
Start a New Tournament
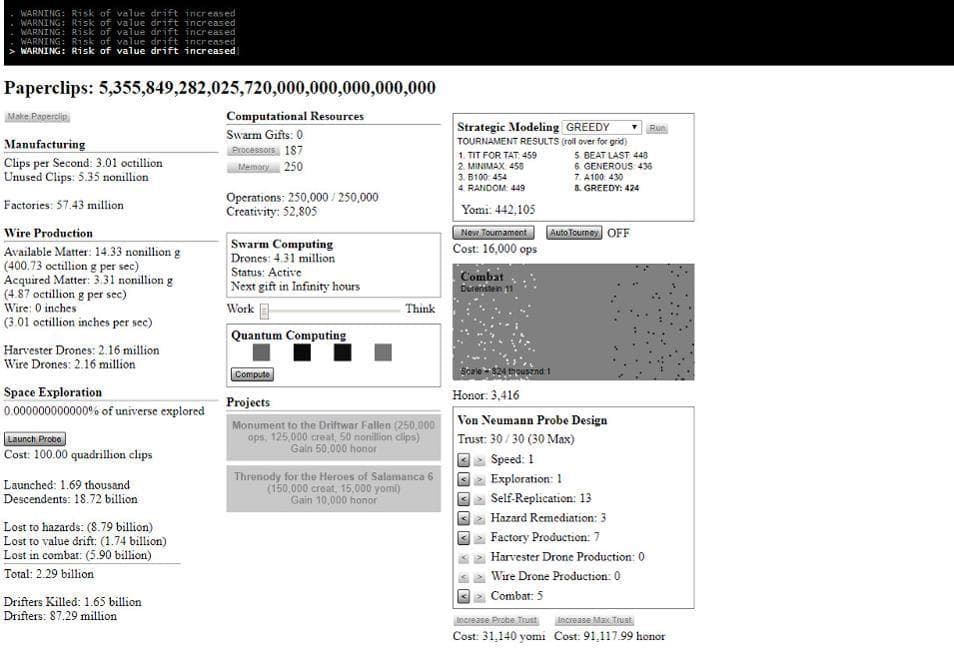pyautogui.click(x=495, y=233)
